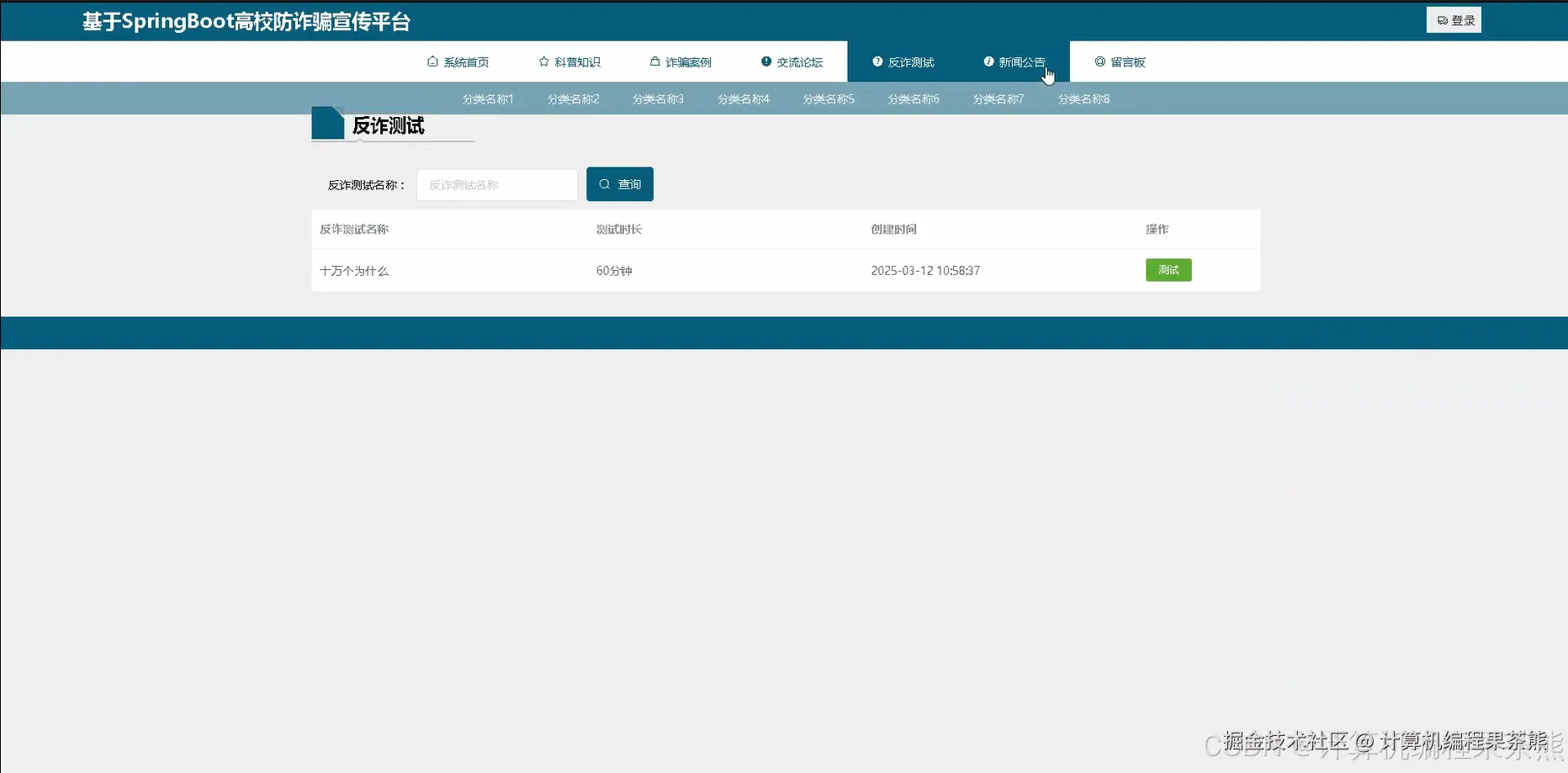
Task: Open the 留言板 menu label
Action: (x=1127, y=62)
